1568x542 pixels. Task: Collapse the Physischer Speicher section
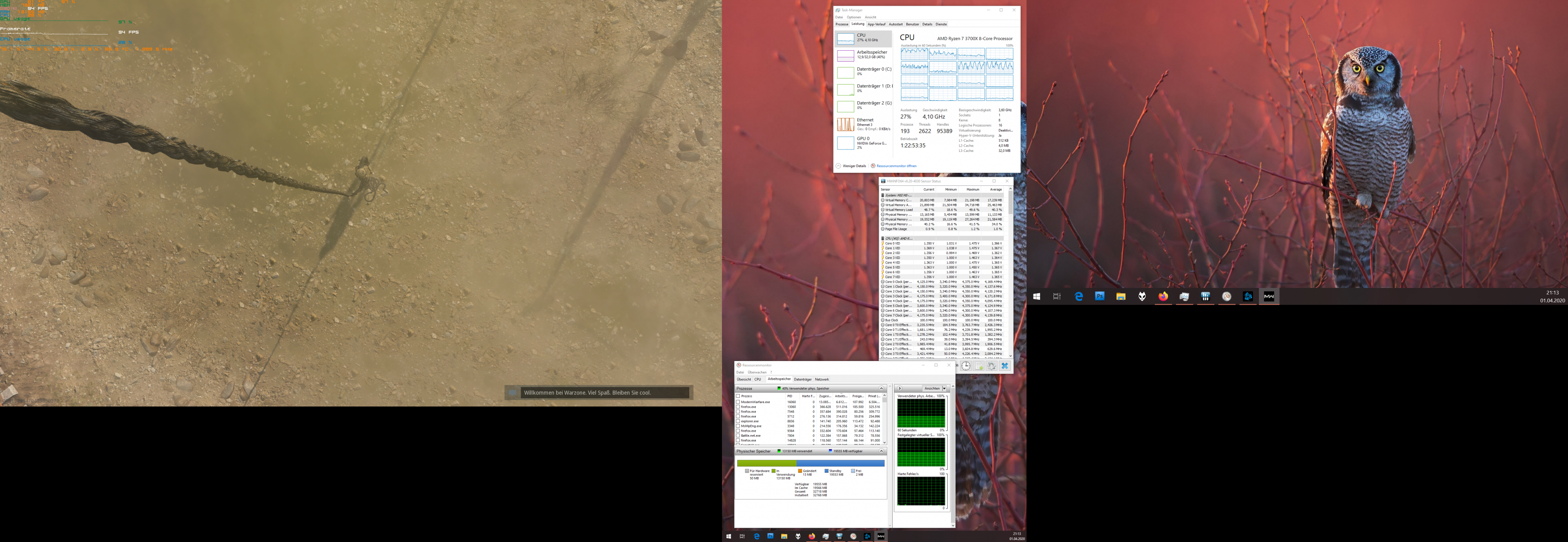[x=881, y=451]
